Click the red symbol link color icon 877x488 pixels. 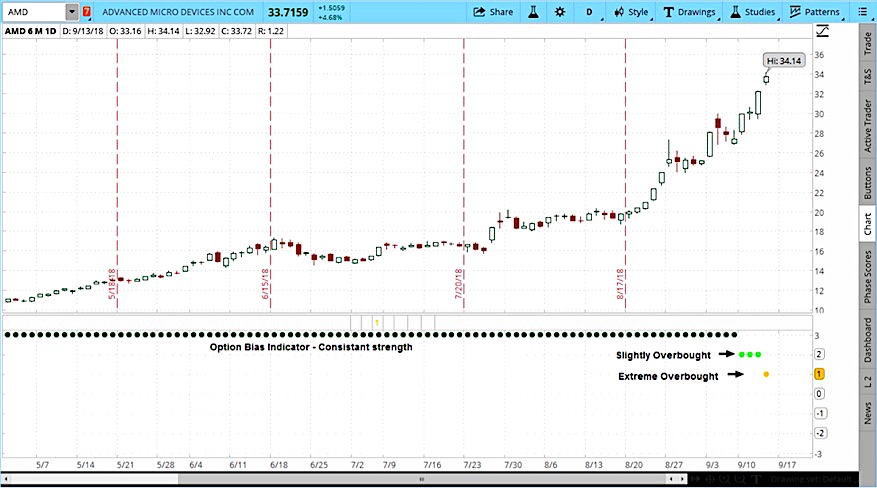pos(87,12)
